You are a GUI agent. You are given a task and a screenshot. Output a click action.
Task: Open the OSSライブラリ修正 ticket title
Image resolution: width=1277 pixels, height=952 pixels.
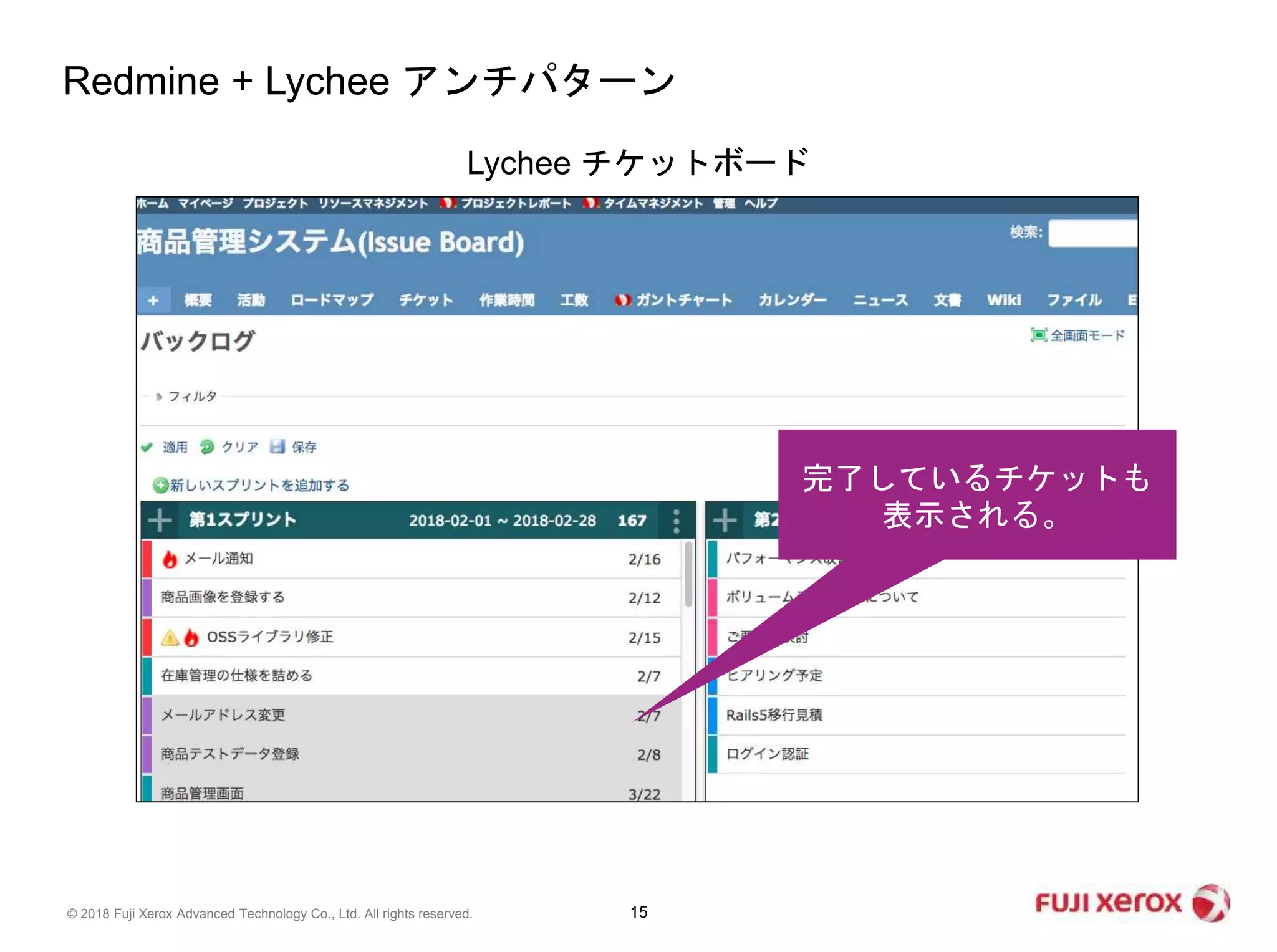click(270, 637)
